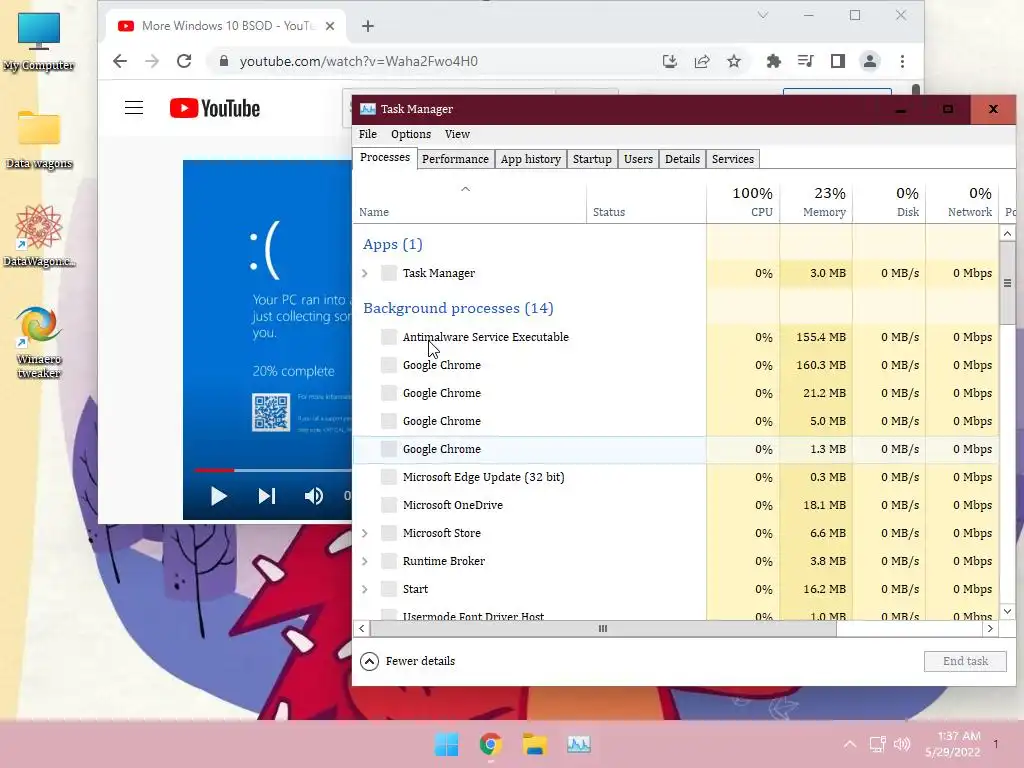Viewport: 1024px width, 768px height.
Task: Open the clock showing 1:37 AM
Action: [x=953, y=744]
